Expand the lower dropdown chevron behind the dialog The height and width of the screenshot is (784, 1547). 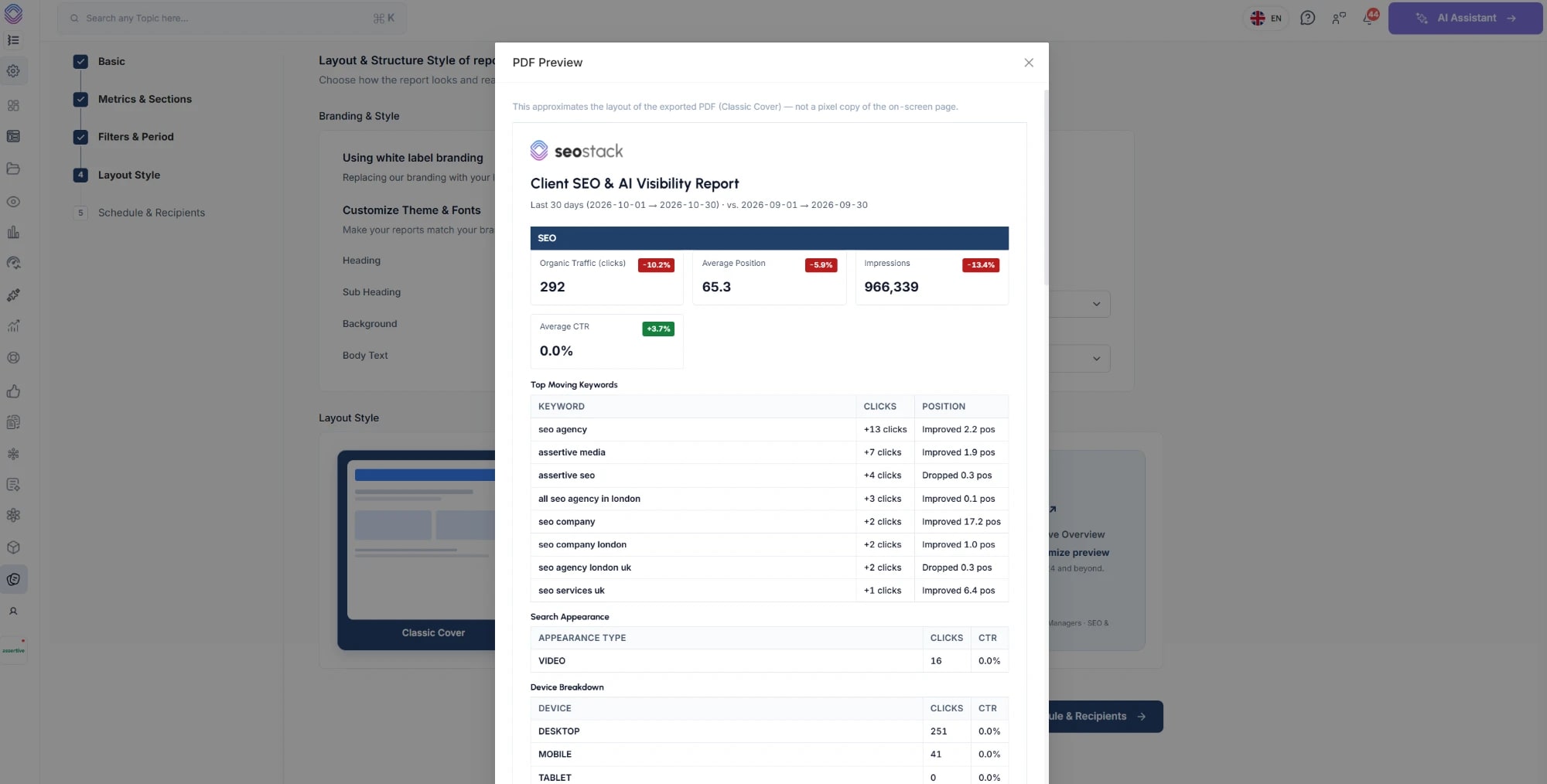[1096, 359]
